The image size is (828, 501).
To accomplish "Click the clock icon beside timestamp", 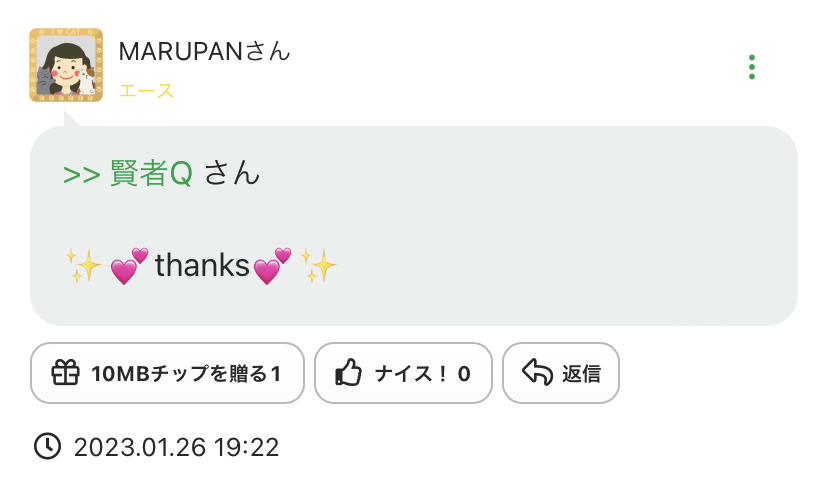I will [x=47, y=446].
